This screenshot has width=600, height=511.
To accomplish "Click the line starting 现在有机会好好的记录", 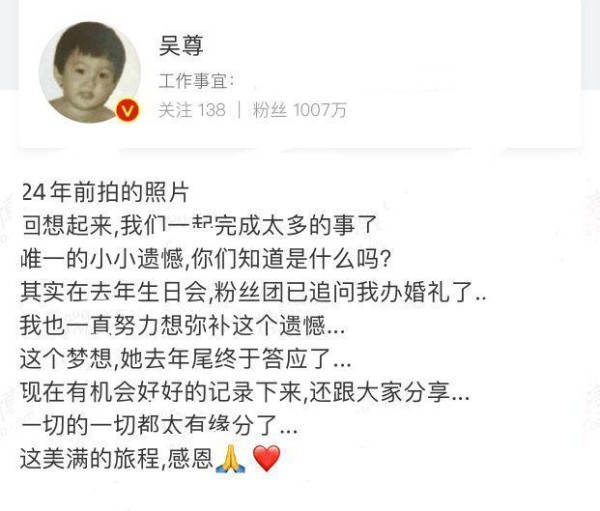I will click(245, 392).
